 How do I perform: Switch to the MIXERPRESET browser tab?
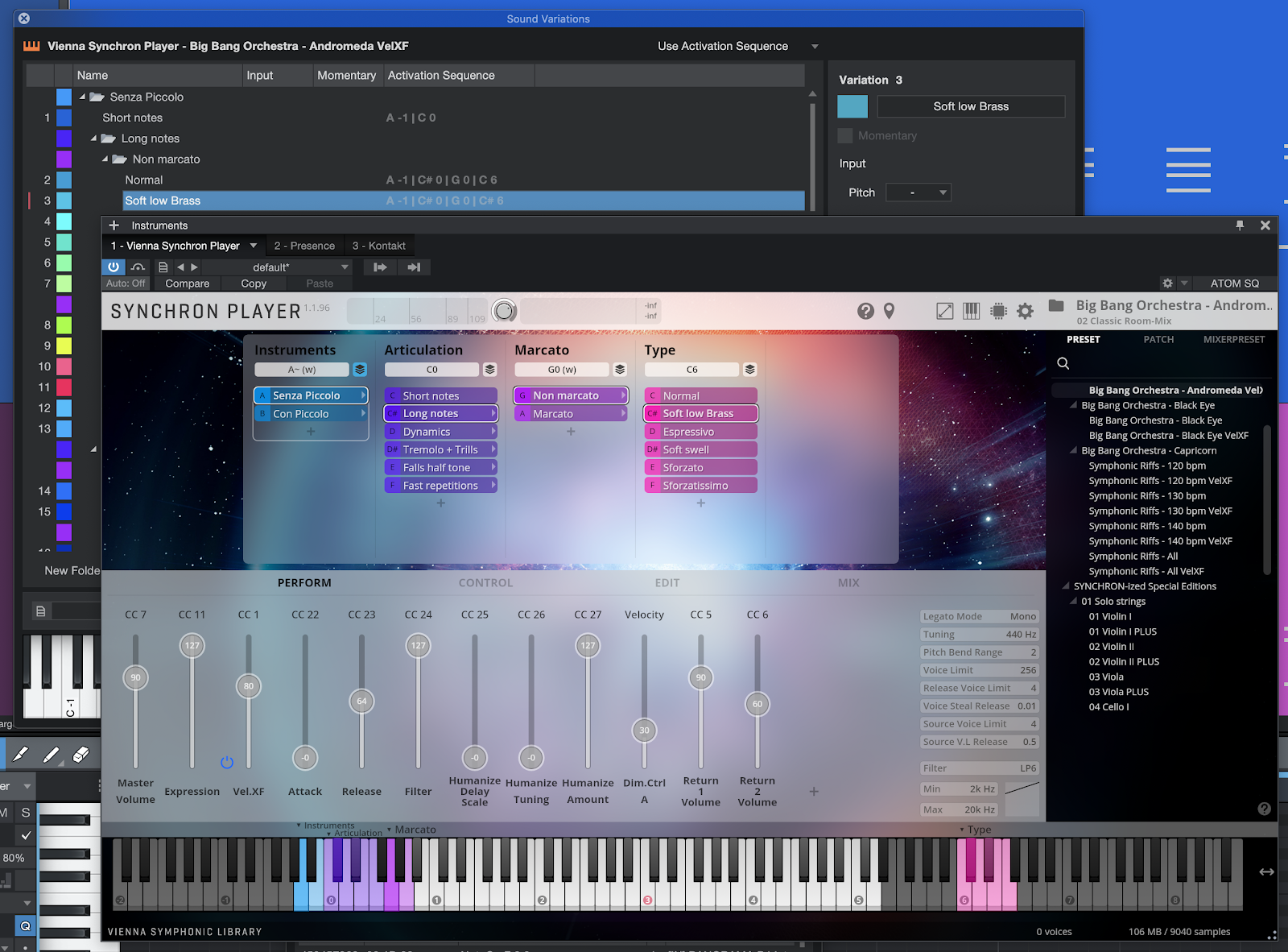(x=1234, y=340)
